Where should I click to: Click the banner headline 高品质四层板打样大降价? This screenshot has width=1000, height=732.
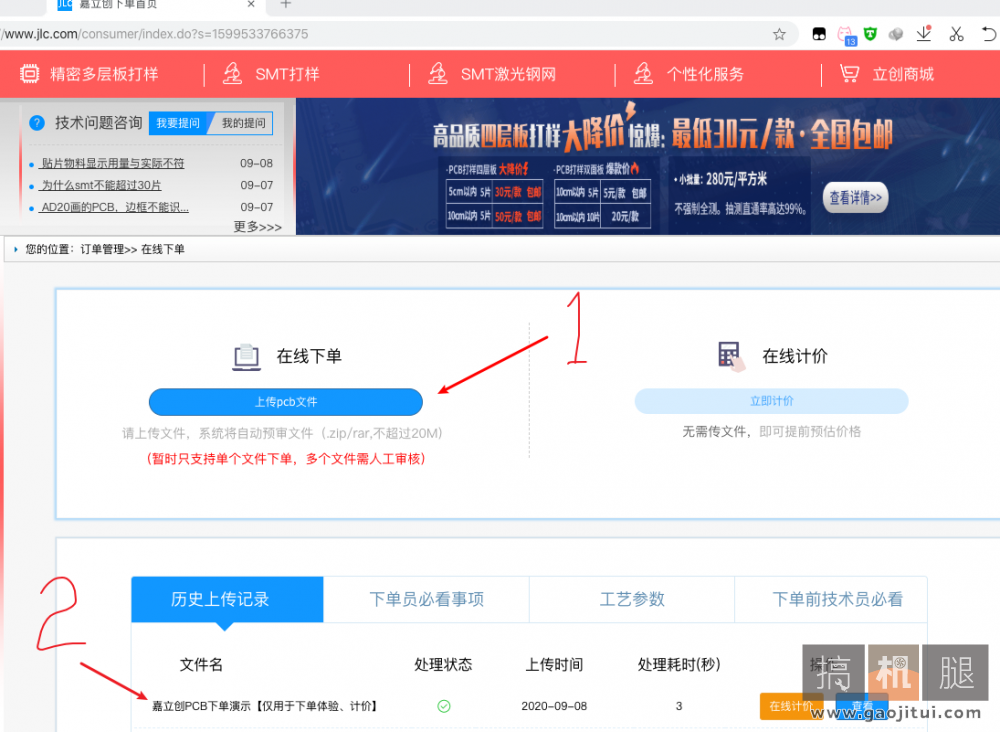[547, 135]
